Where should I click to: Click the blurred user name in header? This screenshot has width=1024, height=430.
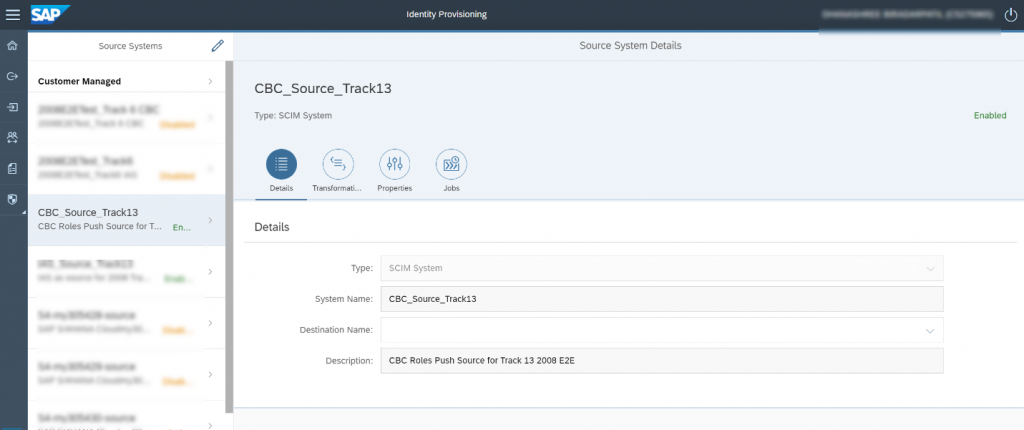(908, 14)
